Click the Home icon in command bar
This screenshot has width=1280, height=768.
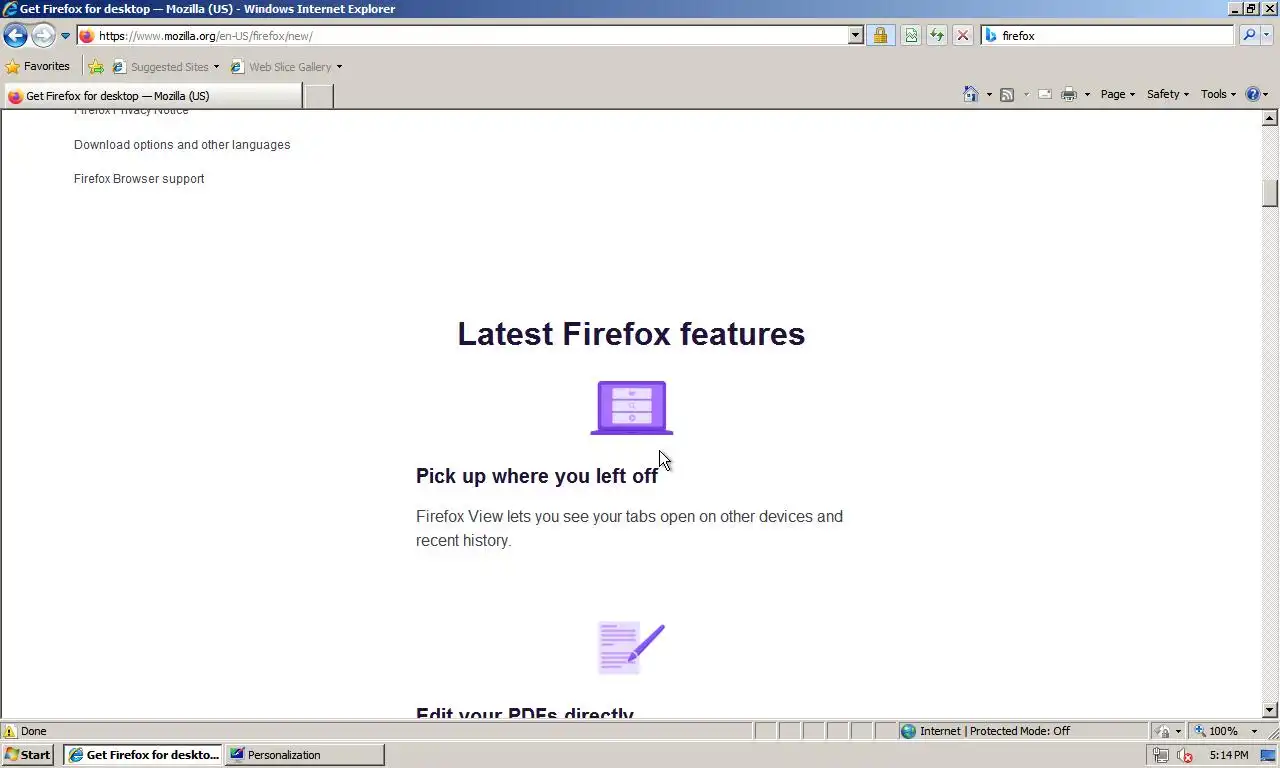coord(970,94)
